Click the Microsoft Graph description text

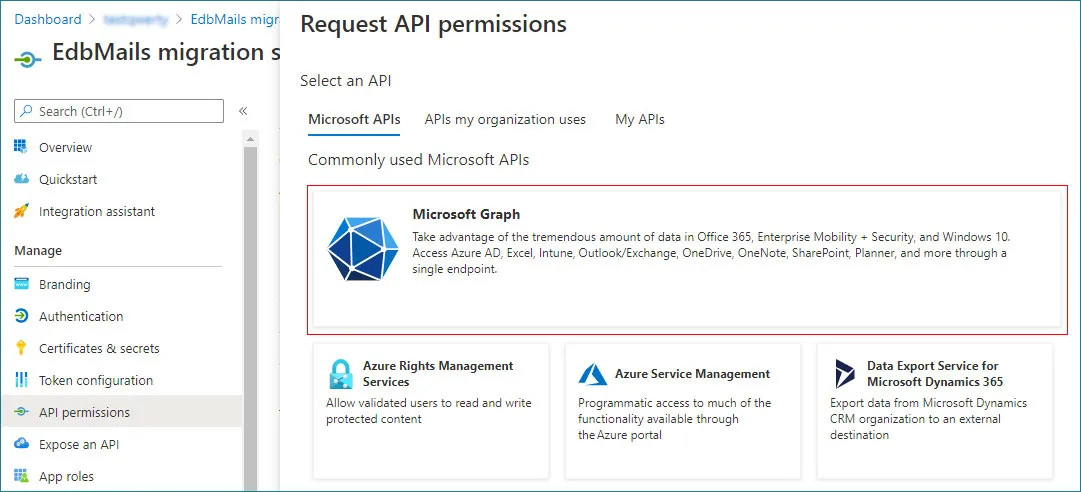click(x=711, y=253)
